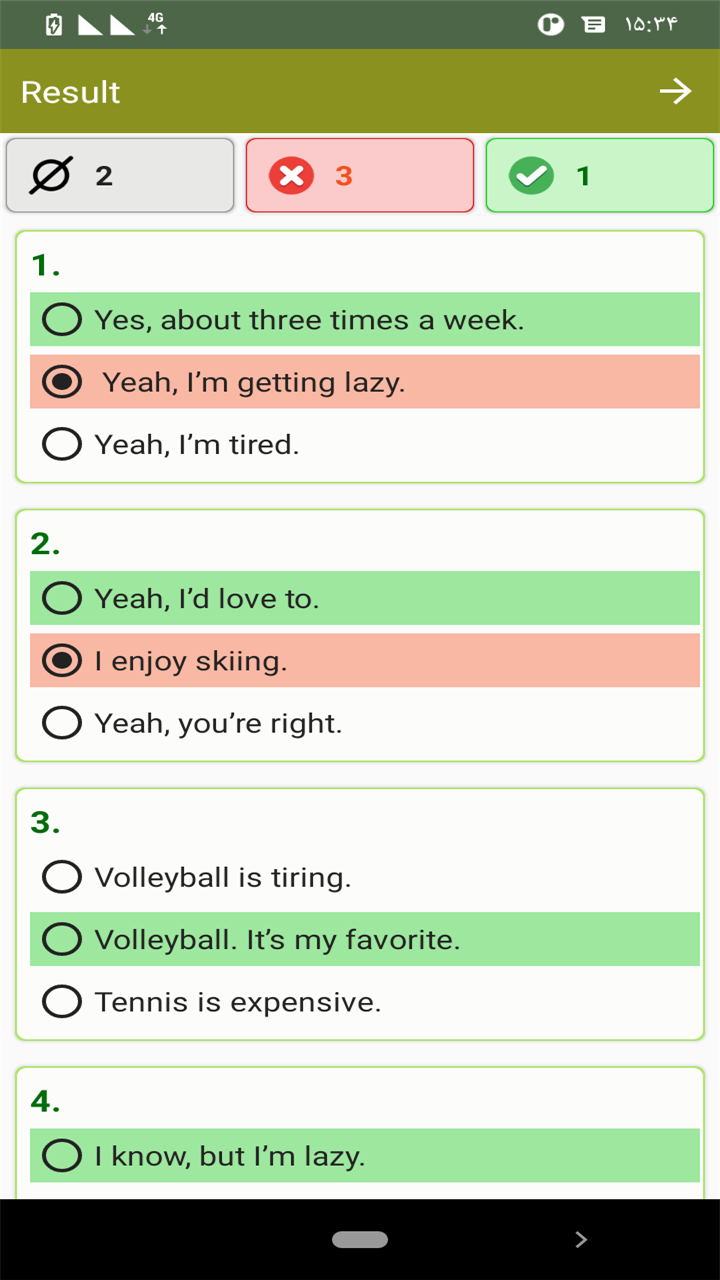Viewport: 720px width, 1280px height.
Task: Select "Volleyball. It's my favorite." option
Action: click(365, 939)
